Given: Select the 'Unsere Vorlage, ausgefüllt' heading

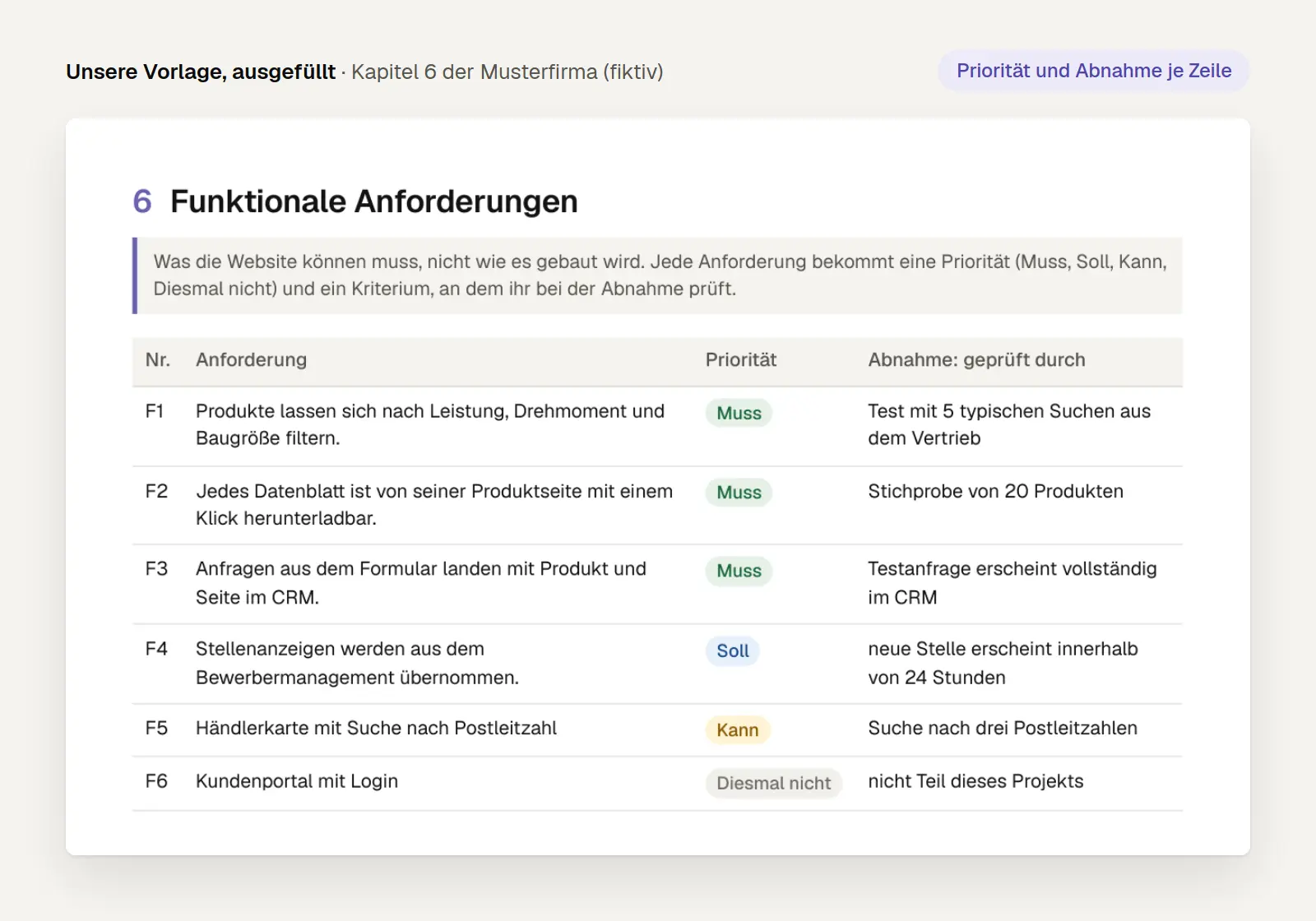Looking at the screenshot, I should [201, 72].
